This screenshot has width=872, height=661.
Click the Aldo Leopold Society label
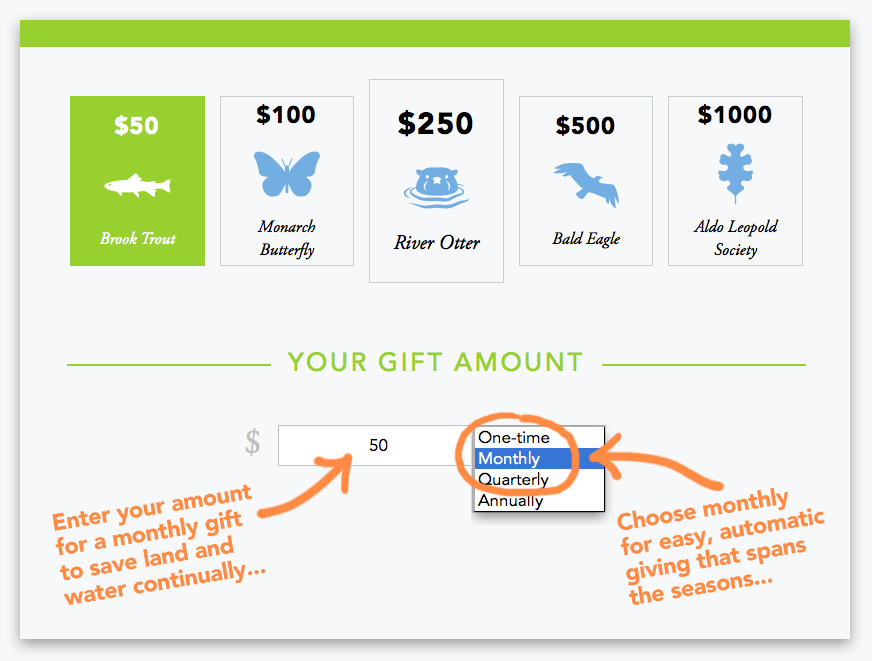(x=735, y=238)
